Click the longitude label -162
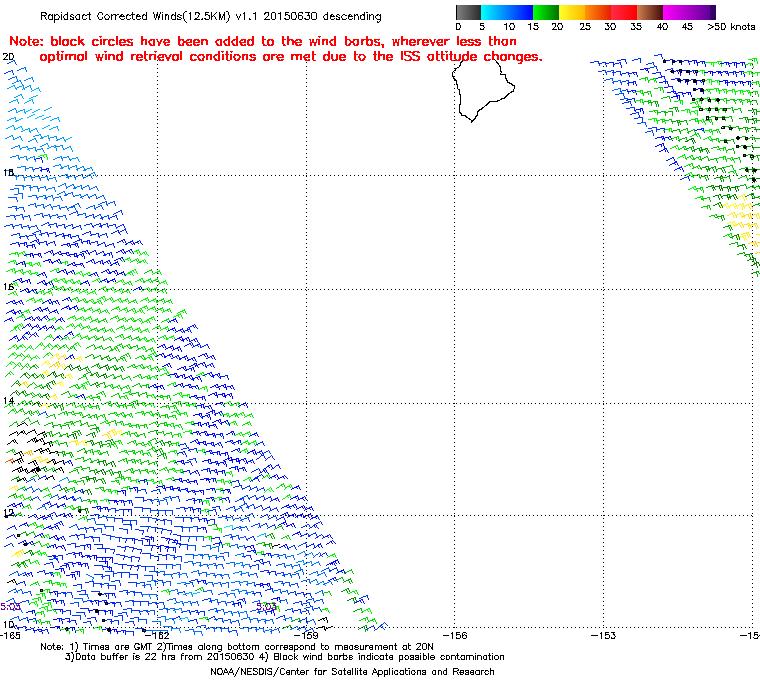Screen dimensions: 760x688 coord(157,635)
